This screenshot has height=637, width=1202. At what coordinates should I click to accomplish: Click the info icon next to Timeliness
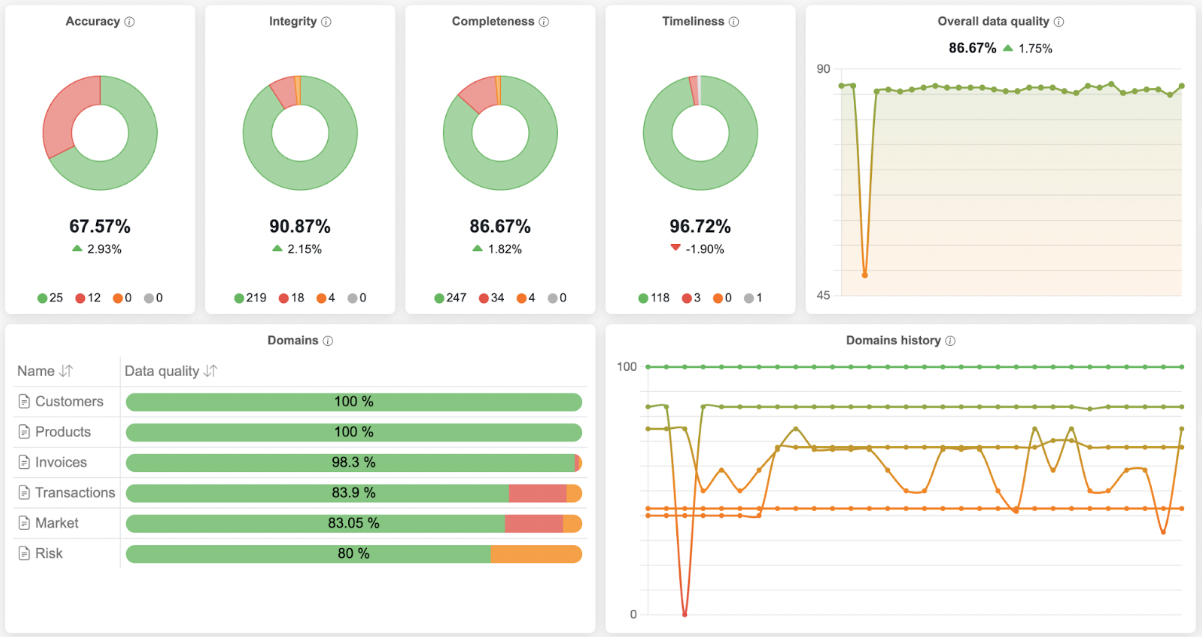[x=734, y=22]
